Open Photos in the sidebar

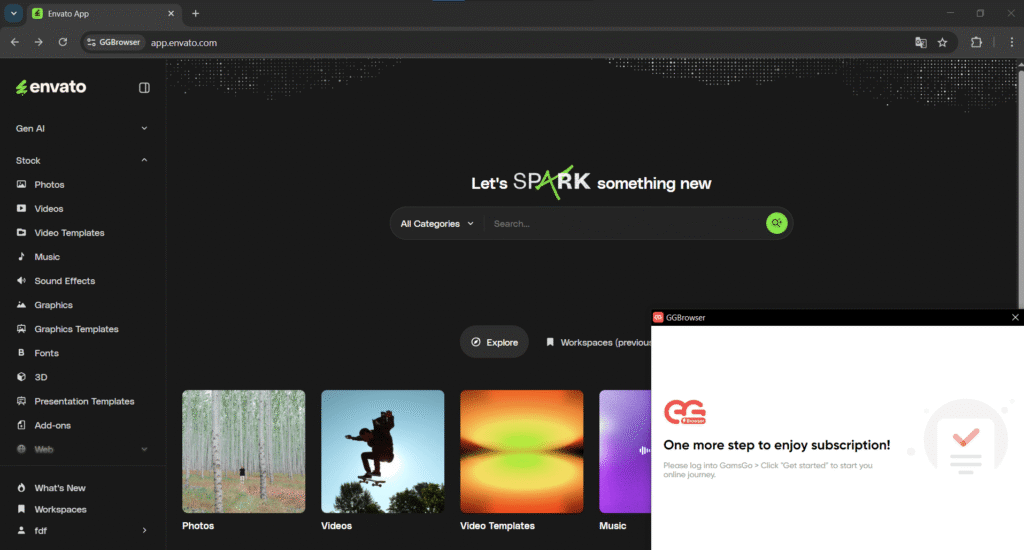tap(49, 185)
